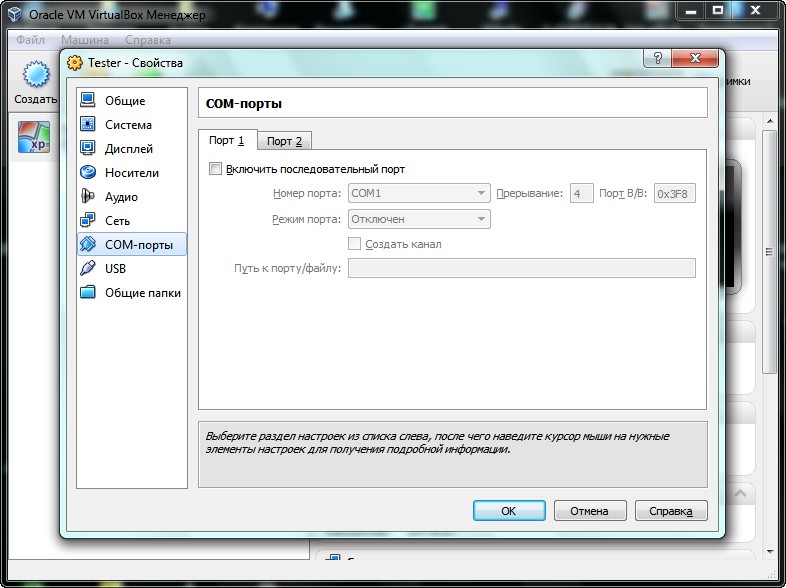Click the Прерывание field showing 4
Screen dimensions: 786x588
tap(581, 193)
